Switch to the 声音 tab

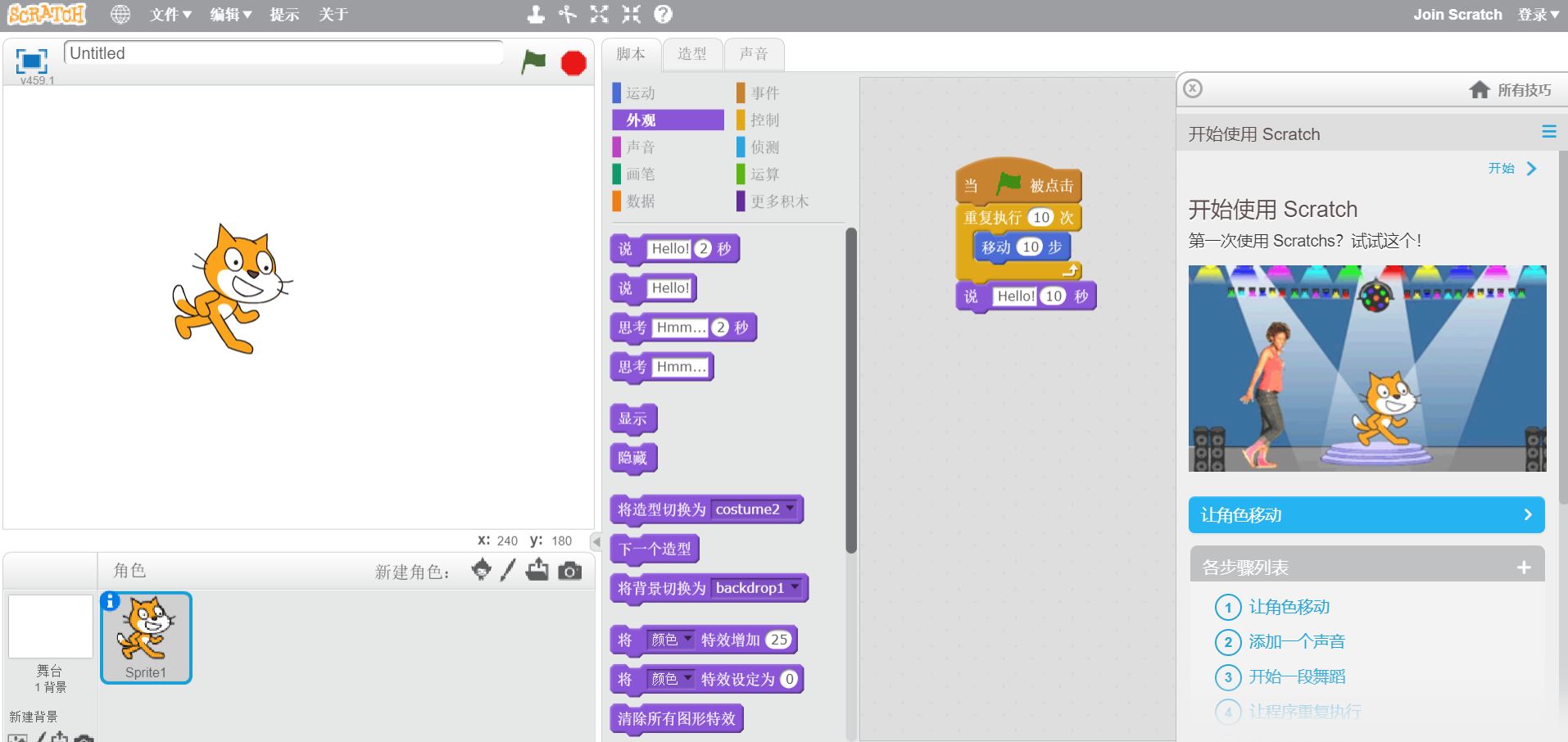(x=754, y=54)
